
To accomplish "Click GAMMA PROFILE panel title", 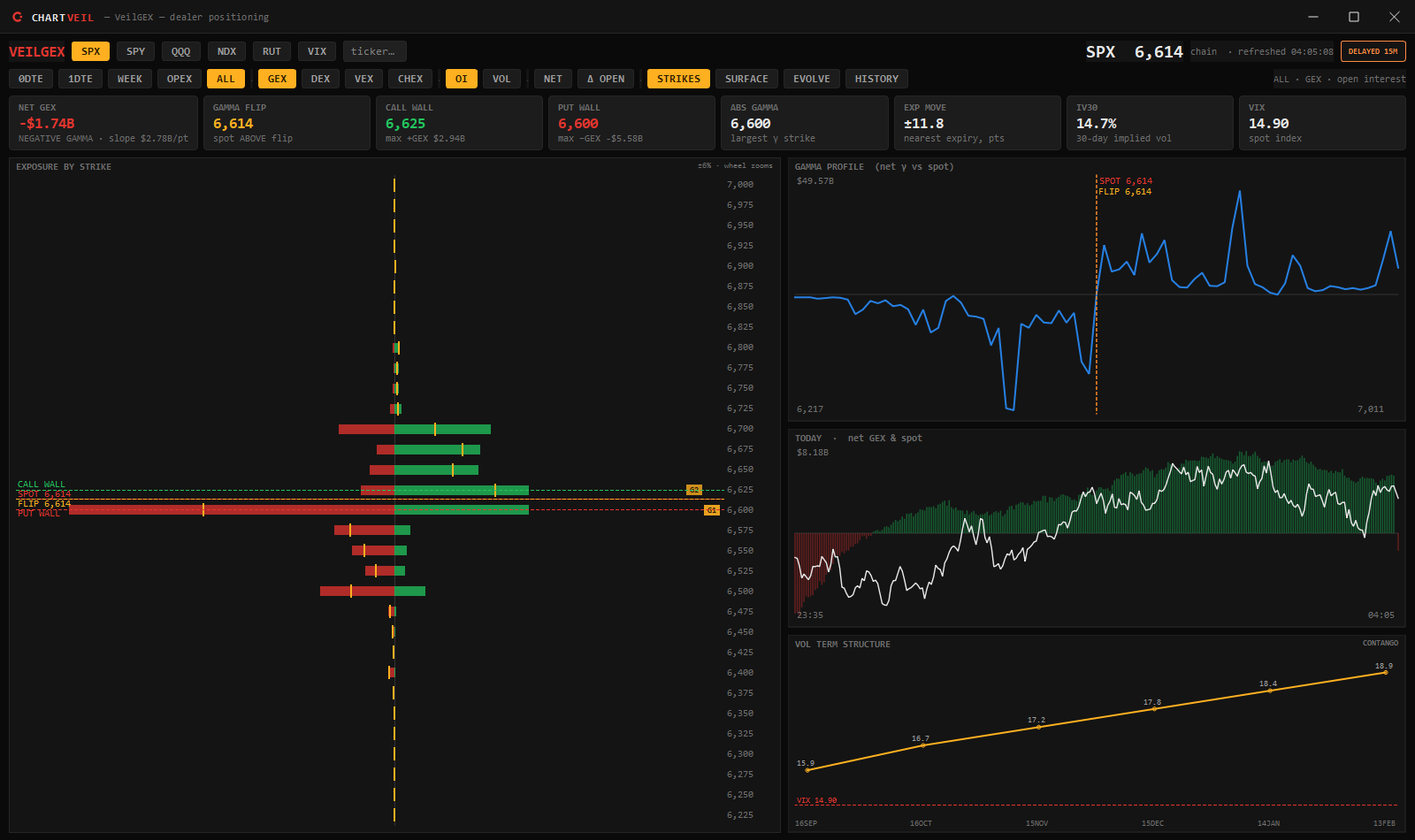I will coord(830,167).
